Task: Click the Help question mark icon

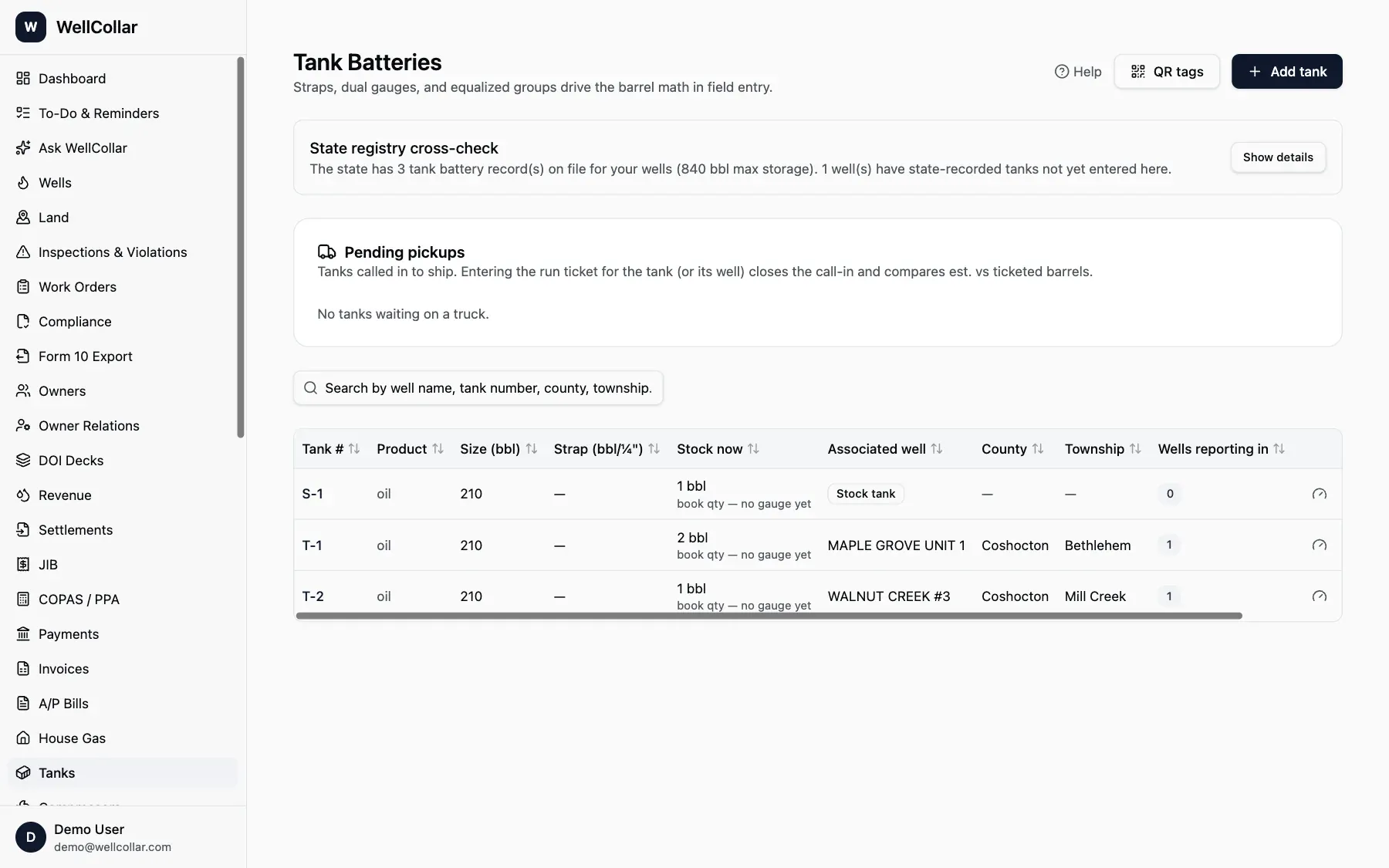Action: tap(1062, 72)
